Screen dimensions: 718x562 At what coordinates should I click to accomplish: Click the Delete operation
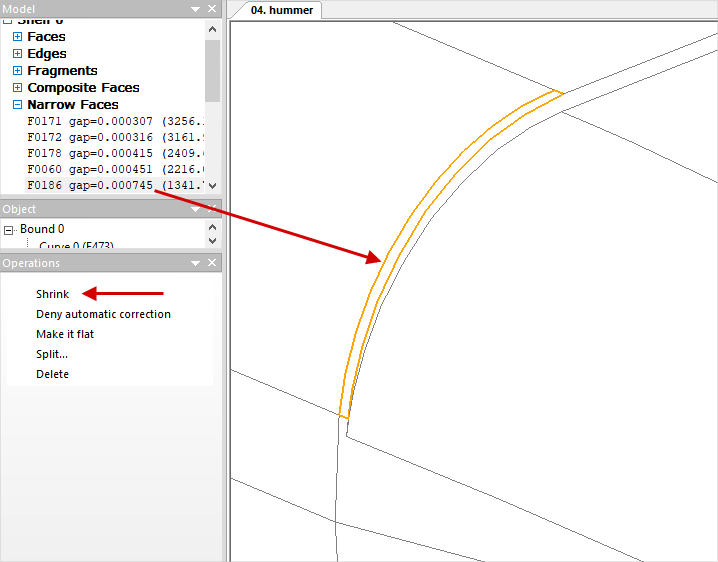53,374
